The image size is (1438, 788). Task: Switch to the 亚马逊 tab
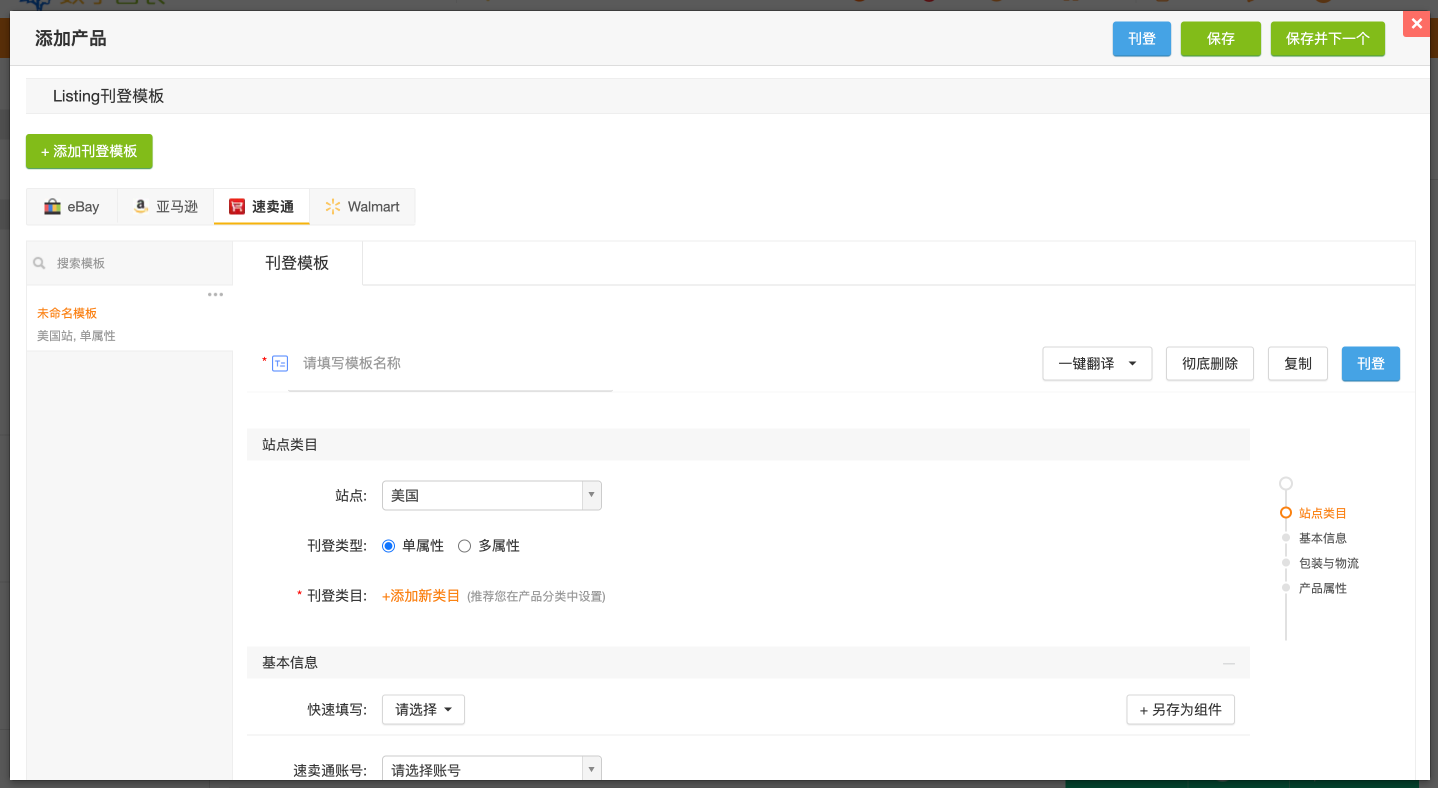pyautogui.click(x=165, y=207)
